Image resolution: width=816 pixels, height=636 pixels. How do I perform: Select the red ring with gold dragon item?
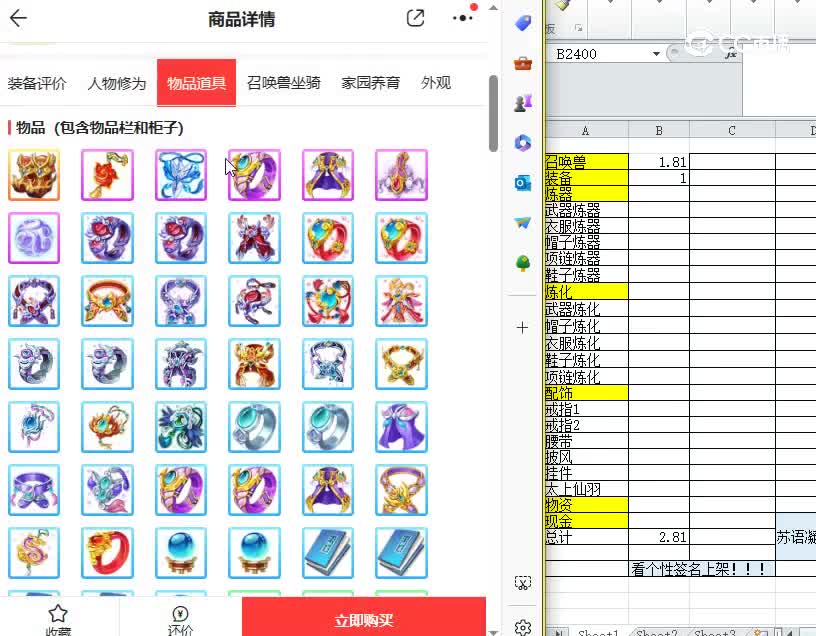tap(107, 553)
